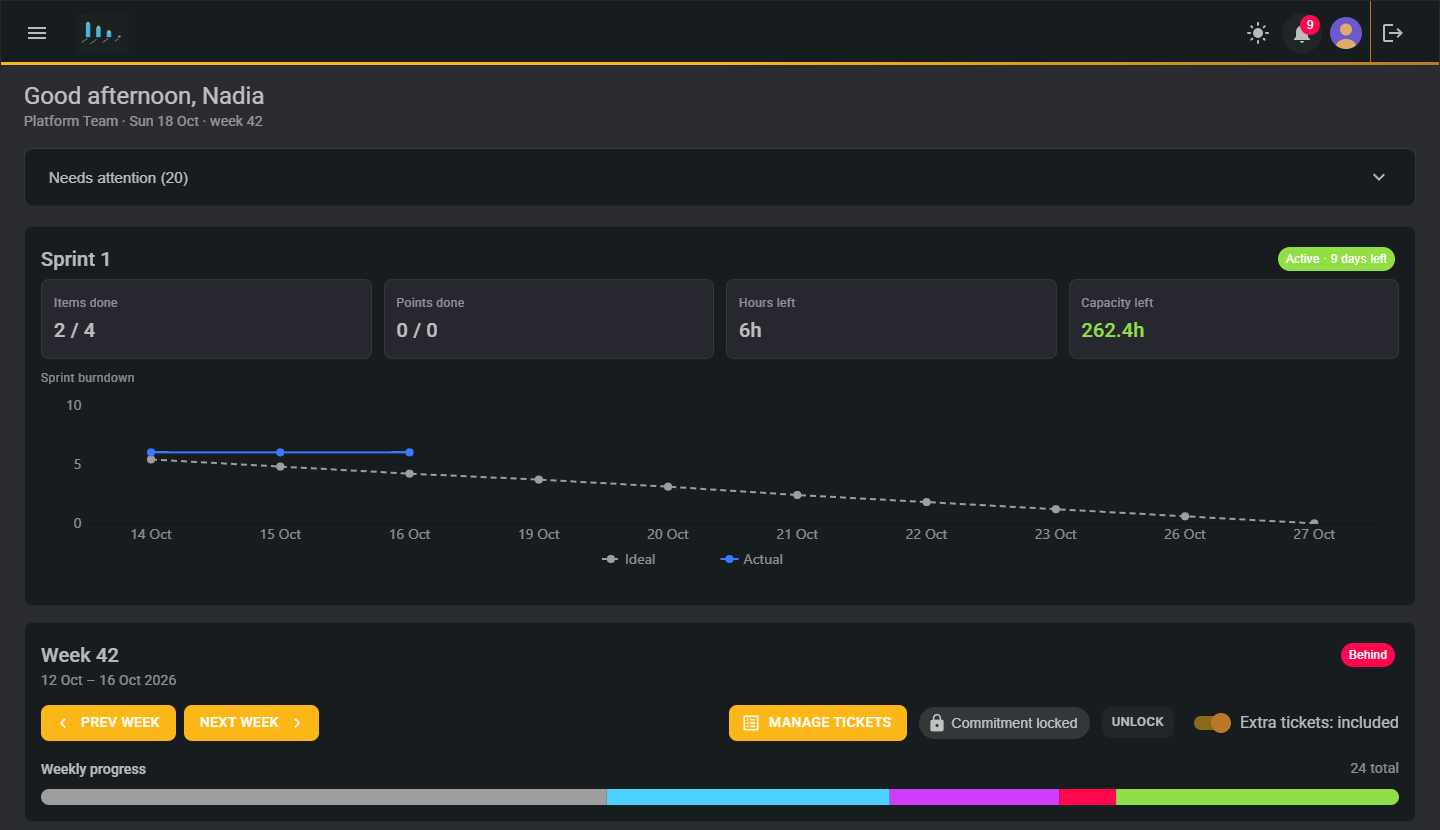
Task: Click the Active 9 days left badge
Action: (x=1336, y=259)
